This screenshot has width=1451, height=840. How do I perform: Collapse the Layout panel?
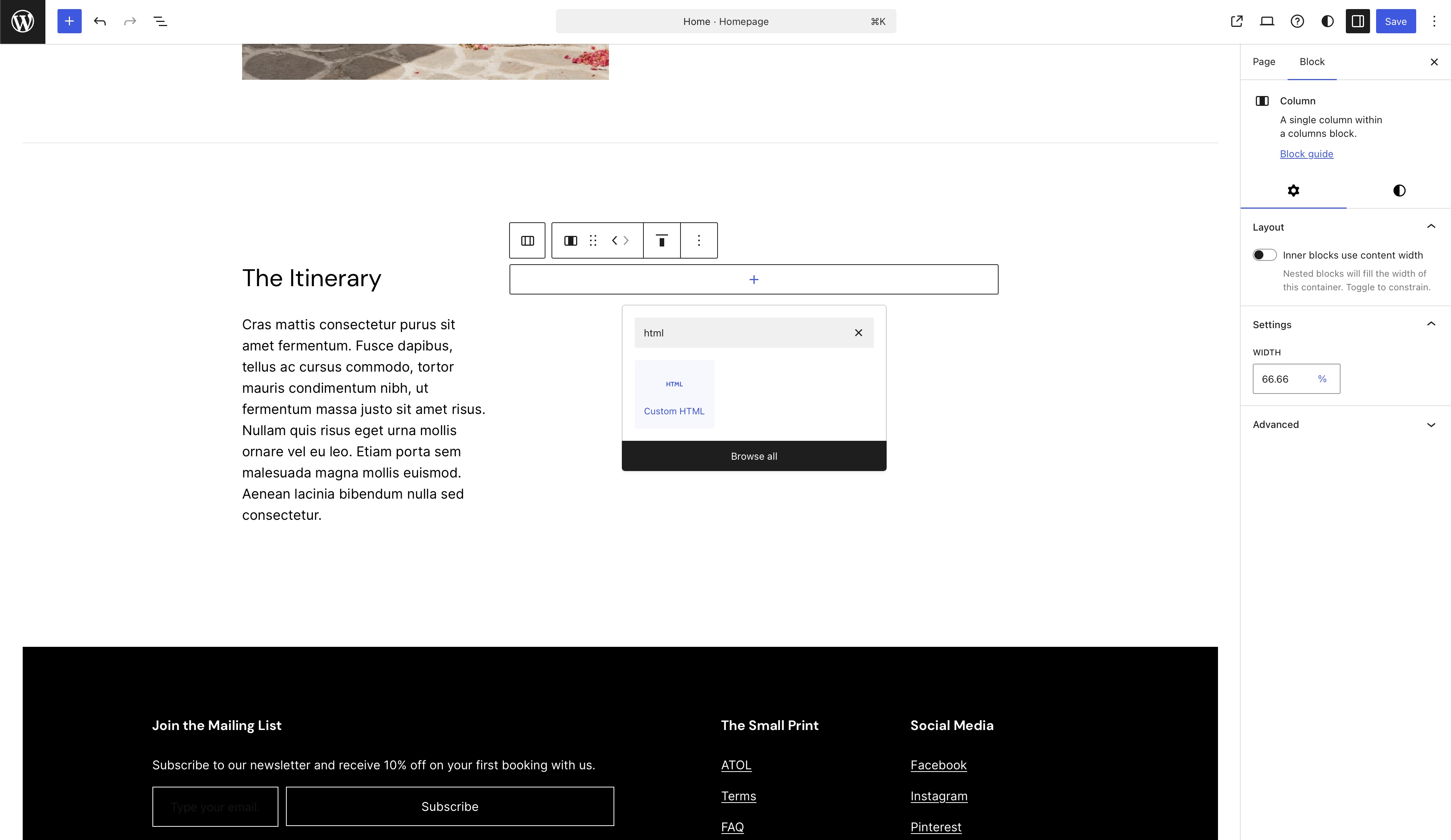(x=1431, y=227)
